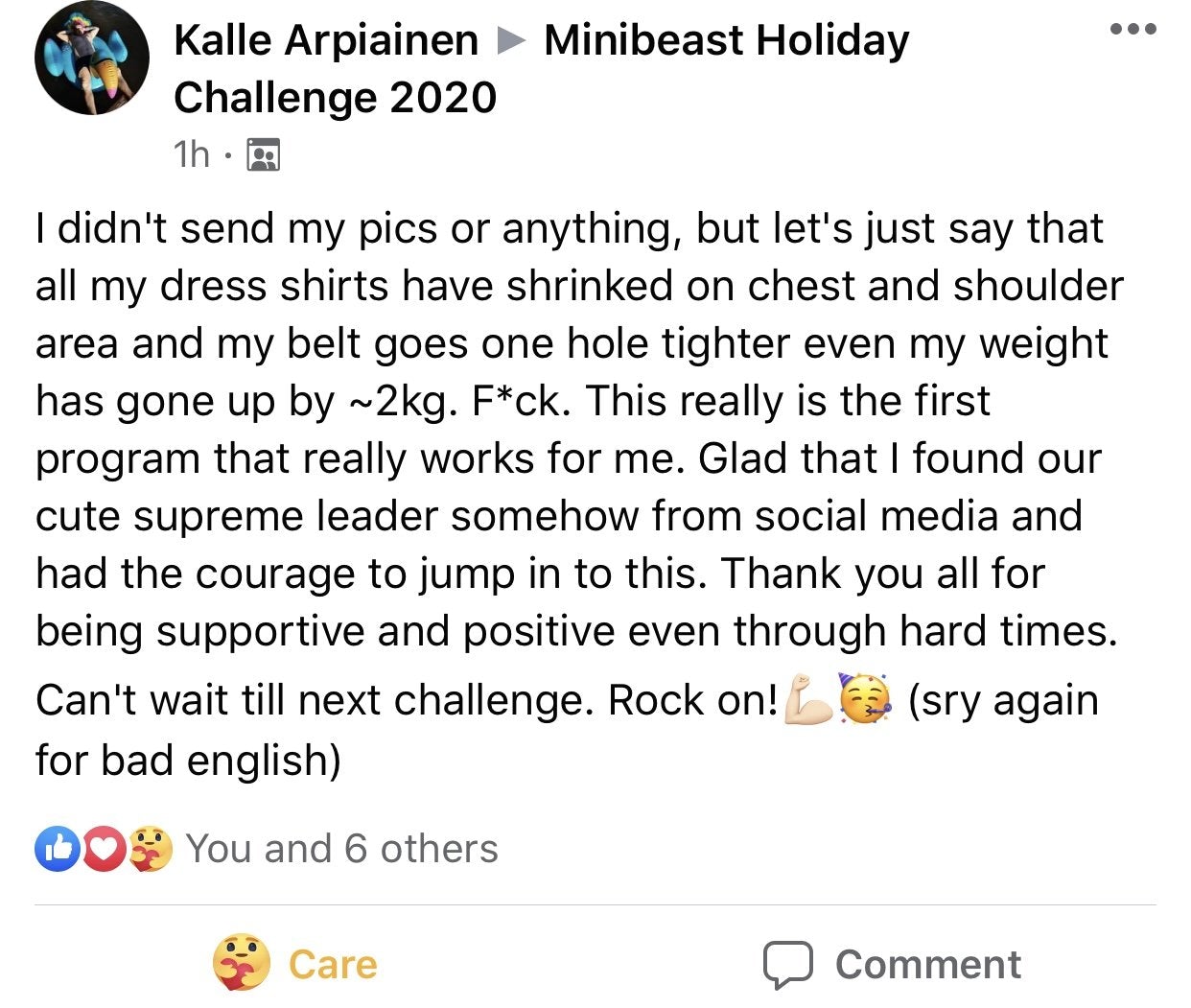This screenshot has width=1191, height=1008.
Task: Open Kalle Arpiainen's profile picture
Action: click(x=91, y=58)
